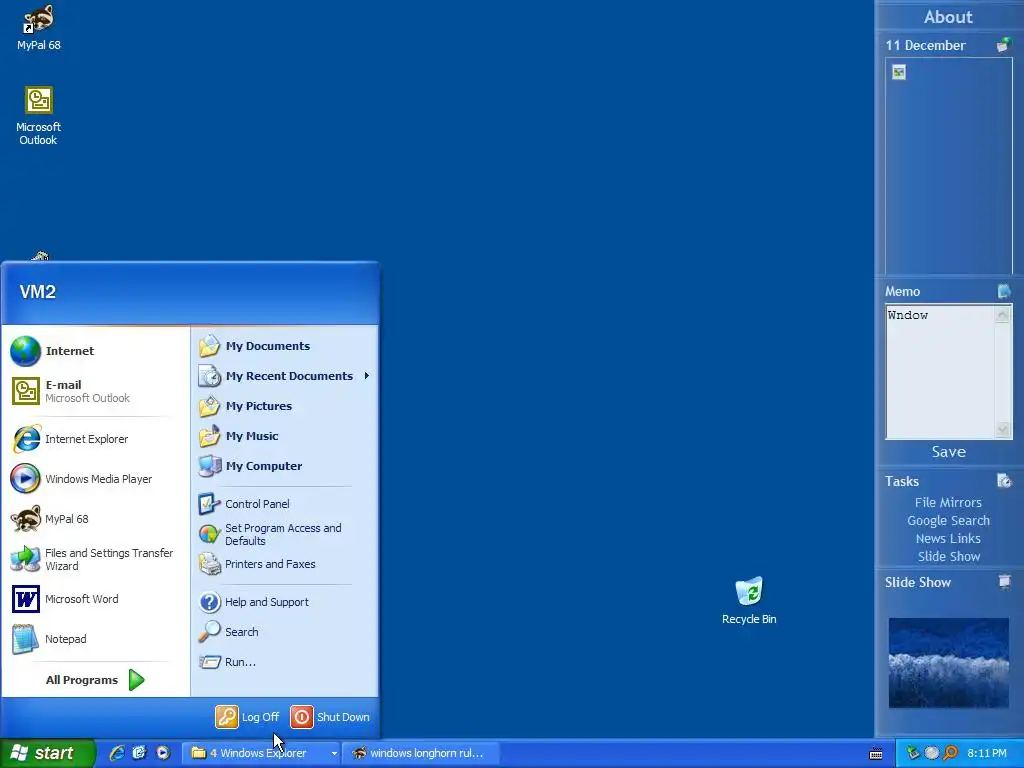Screen dimensions: 1024x768
Task: Click the Shut Down button
Action: (330, 717)
